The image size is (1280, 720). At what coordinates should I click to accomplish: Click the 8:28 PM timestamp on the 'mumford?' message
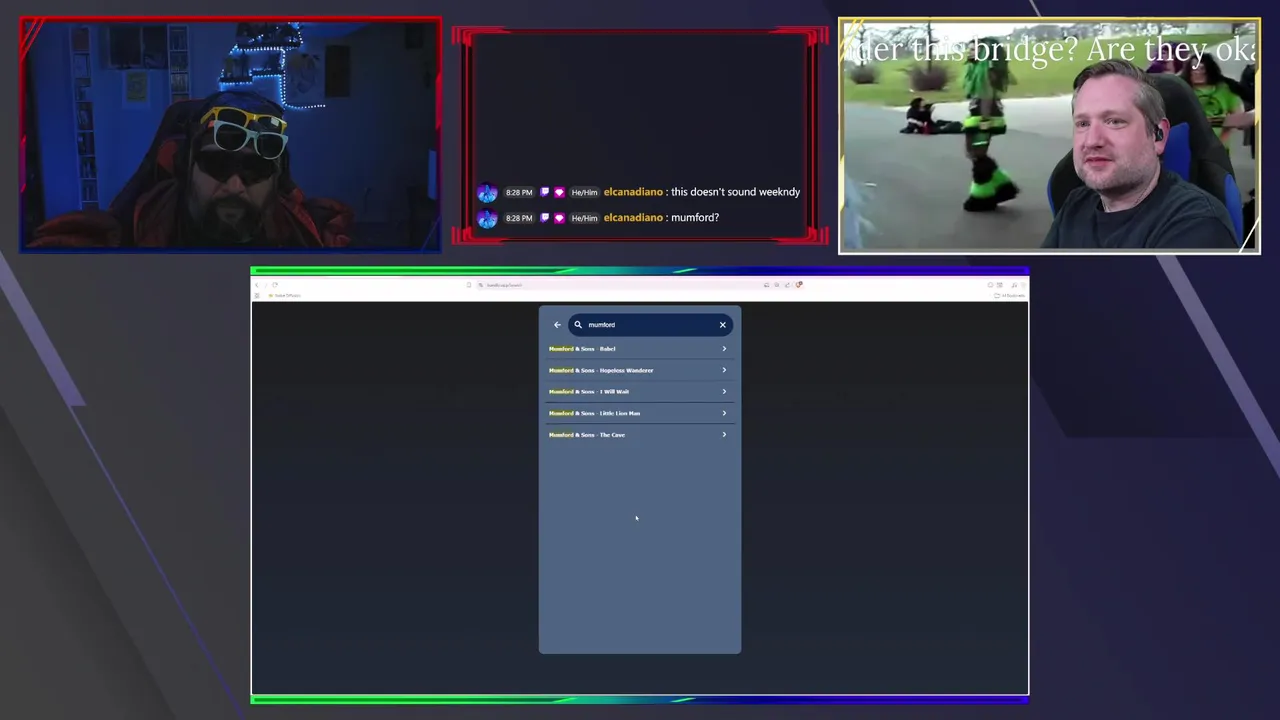519,218
